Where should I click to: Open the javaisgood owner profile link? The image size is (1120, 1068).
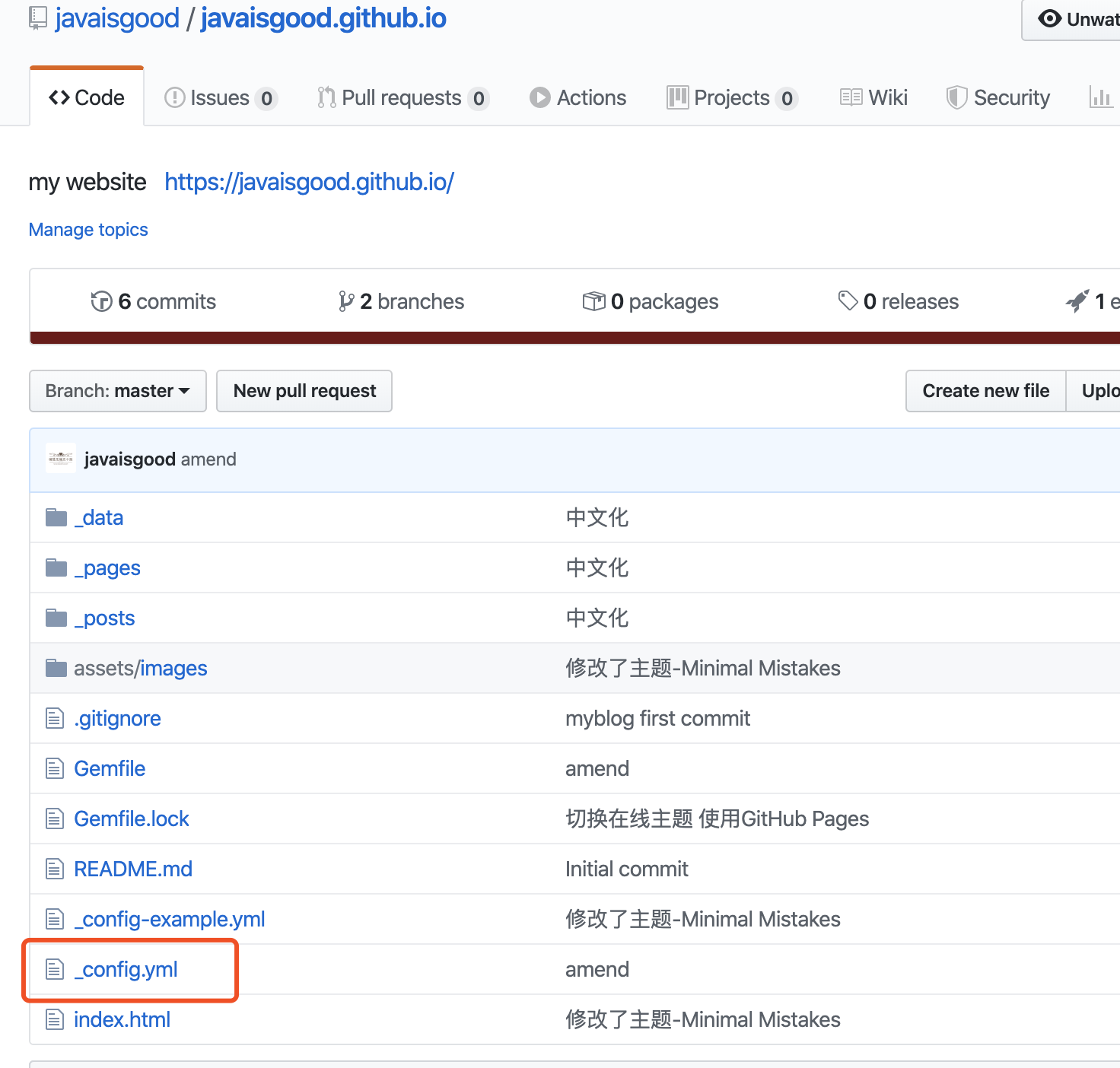[x=117, y=18]
